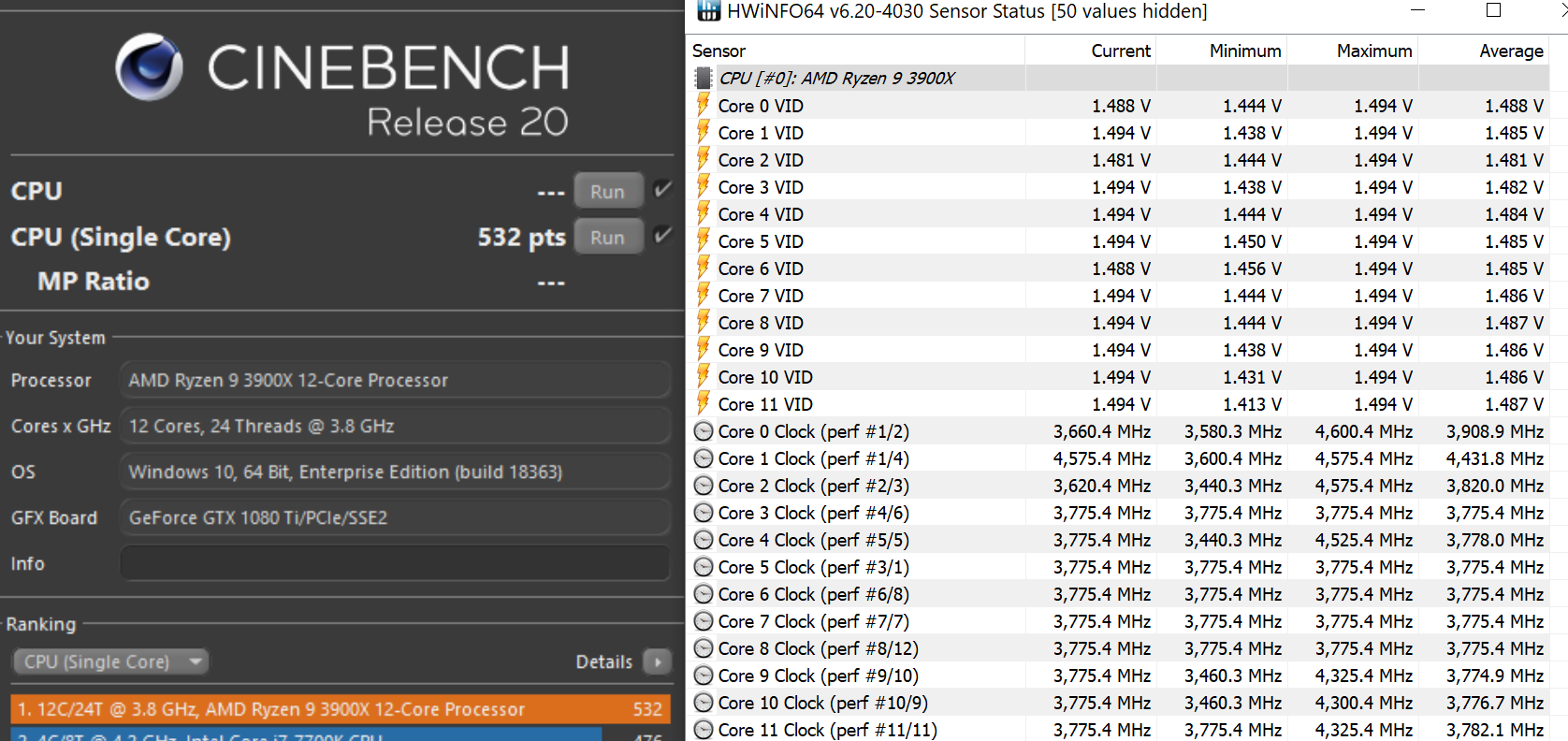Select 'Core 5 Clock (perf #3/1)' row label
Viewport: 1568px width, 741px height.
point(814,567)
